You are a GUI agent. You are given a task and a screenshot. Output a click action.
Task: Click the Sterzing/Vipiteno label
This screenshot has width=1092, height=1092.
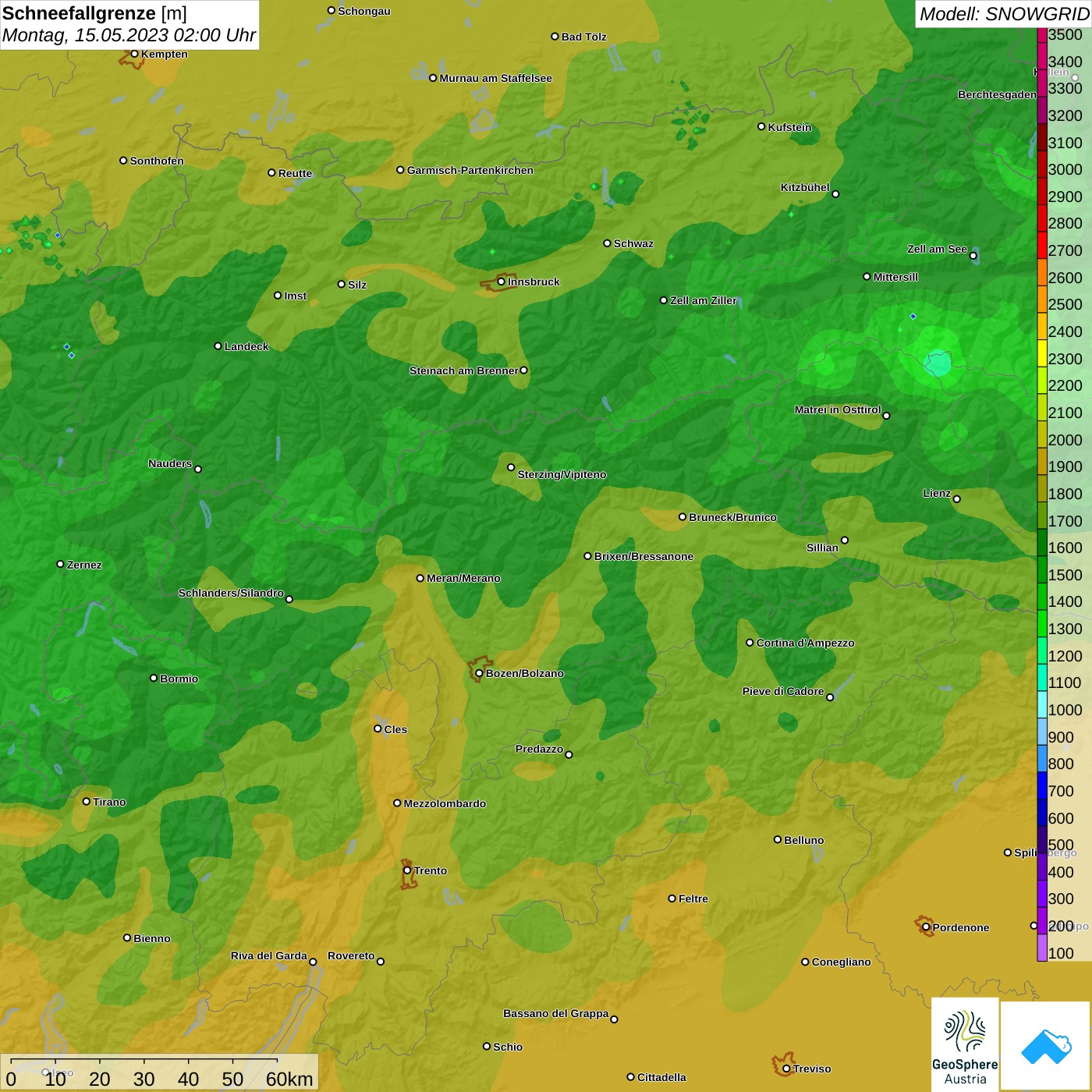coord(562,474)
